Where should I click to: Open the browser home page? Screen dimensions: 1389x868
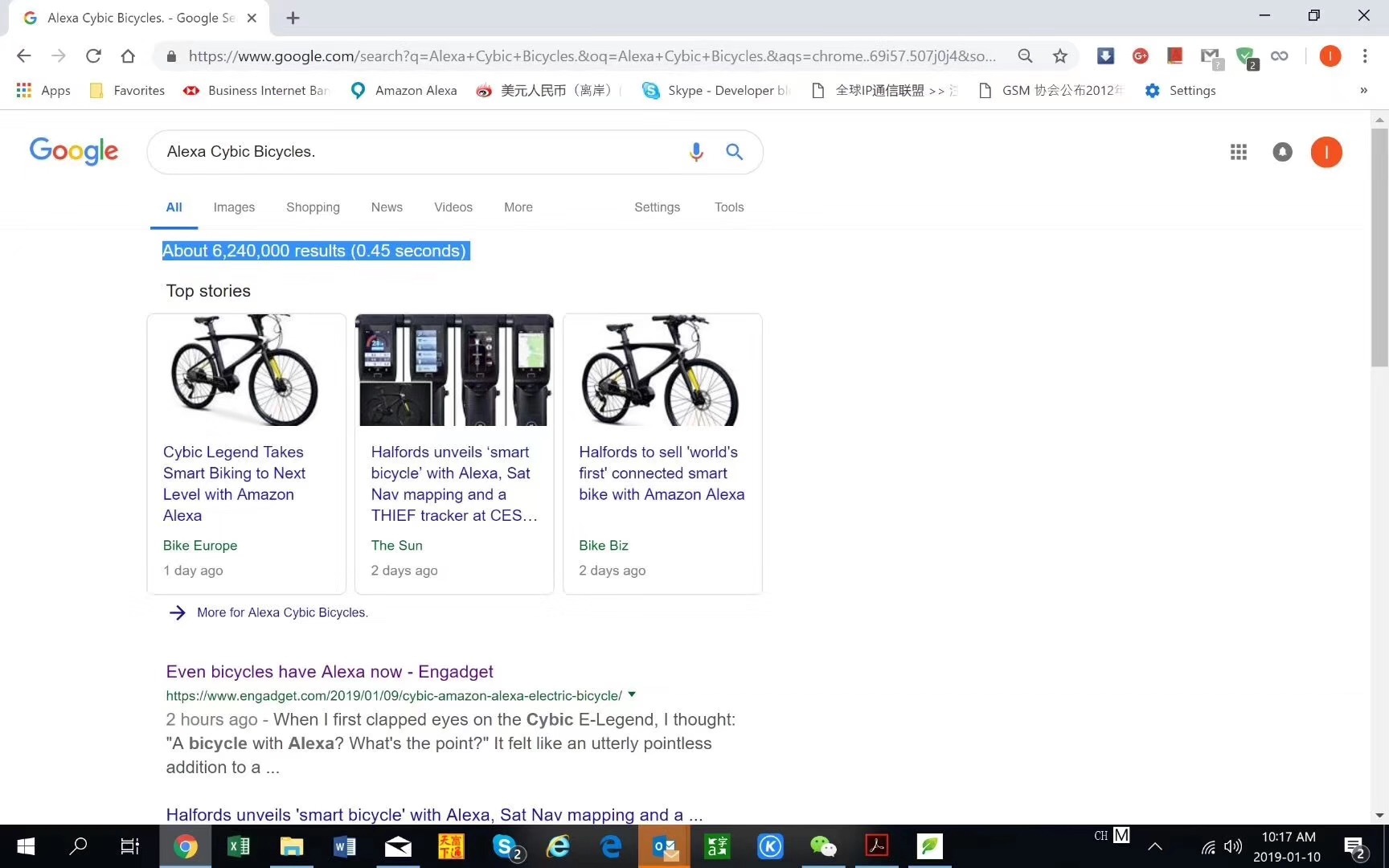128,55
